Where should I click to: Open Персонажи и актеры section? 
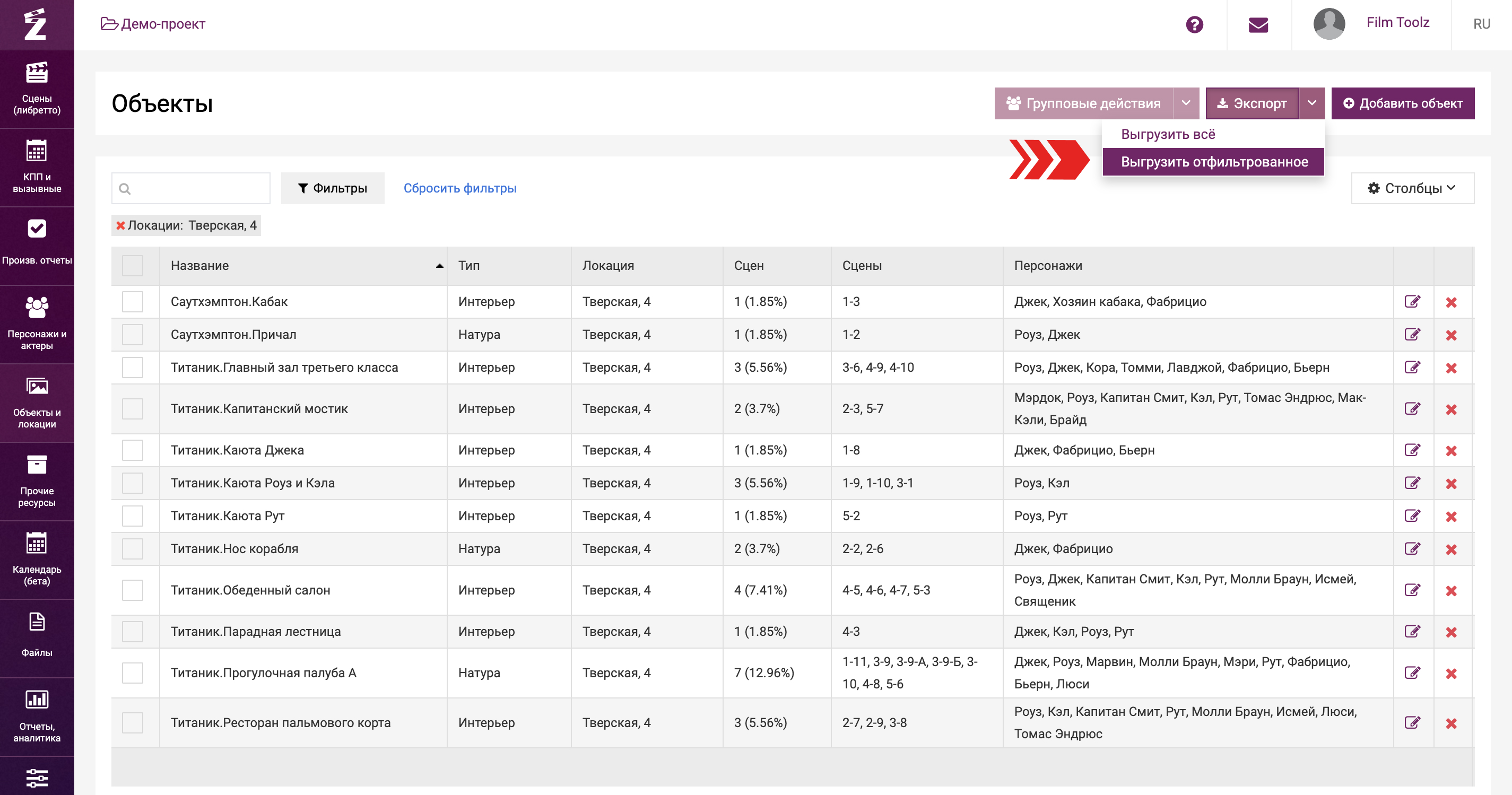click(37, 325)
